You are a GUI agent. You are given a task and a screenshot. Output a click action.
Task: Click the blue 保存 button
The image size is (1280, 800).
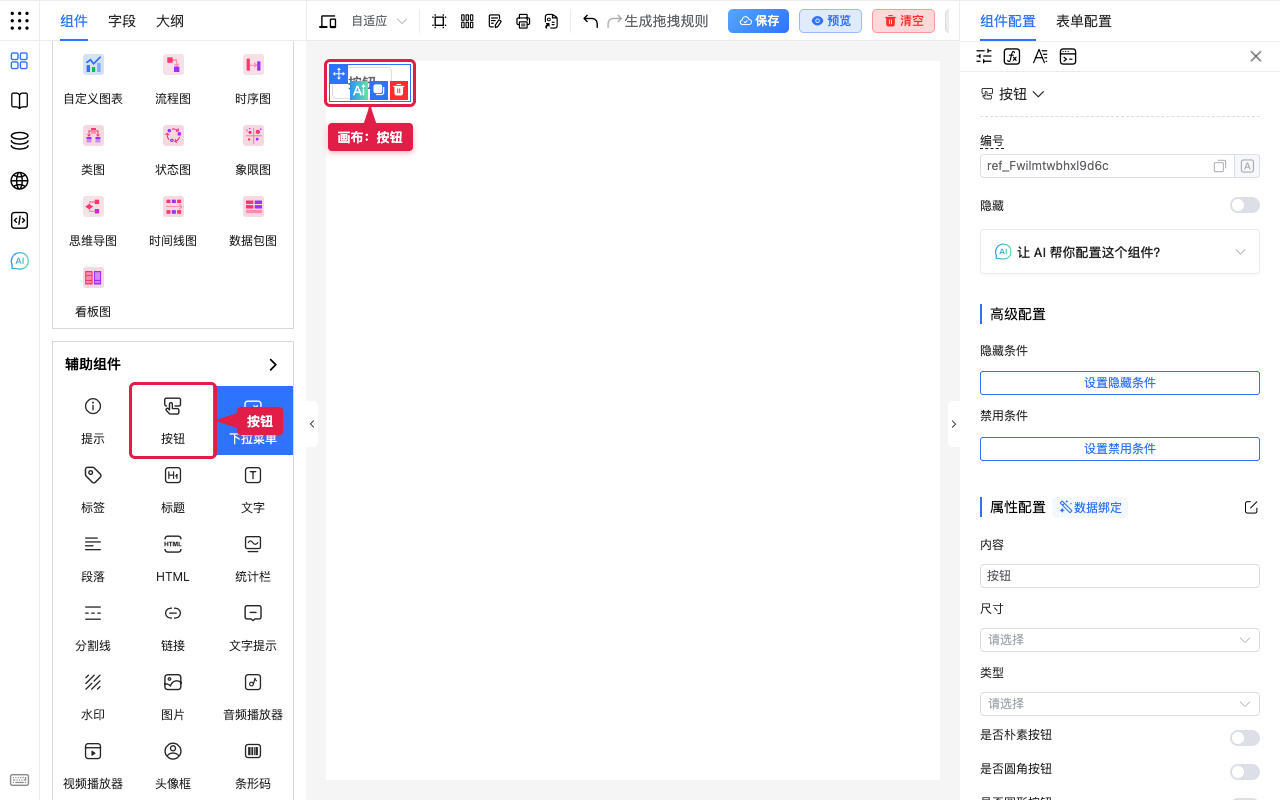(758, 21)
